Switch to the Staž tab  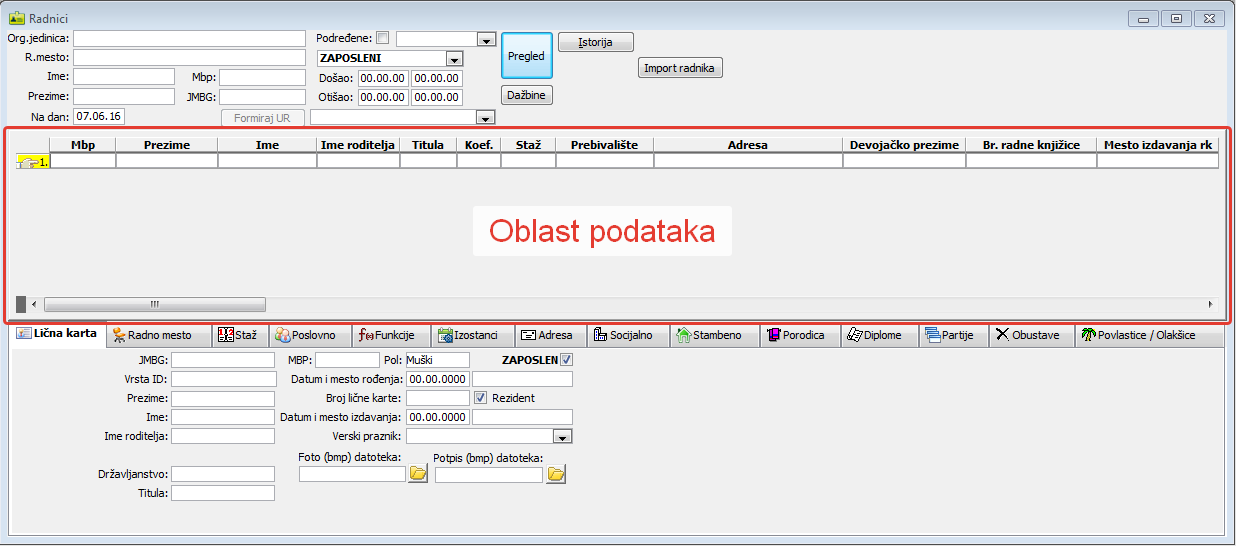tap(239, 336)
